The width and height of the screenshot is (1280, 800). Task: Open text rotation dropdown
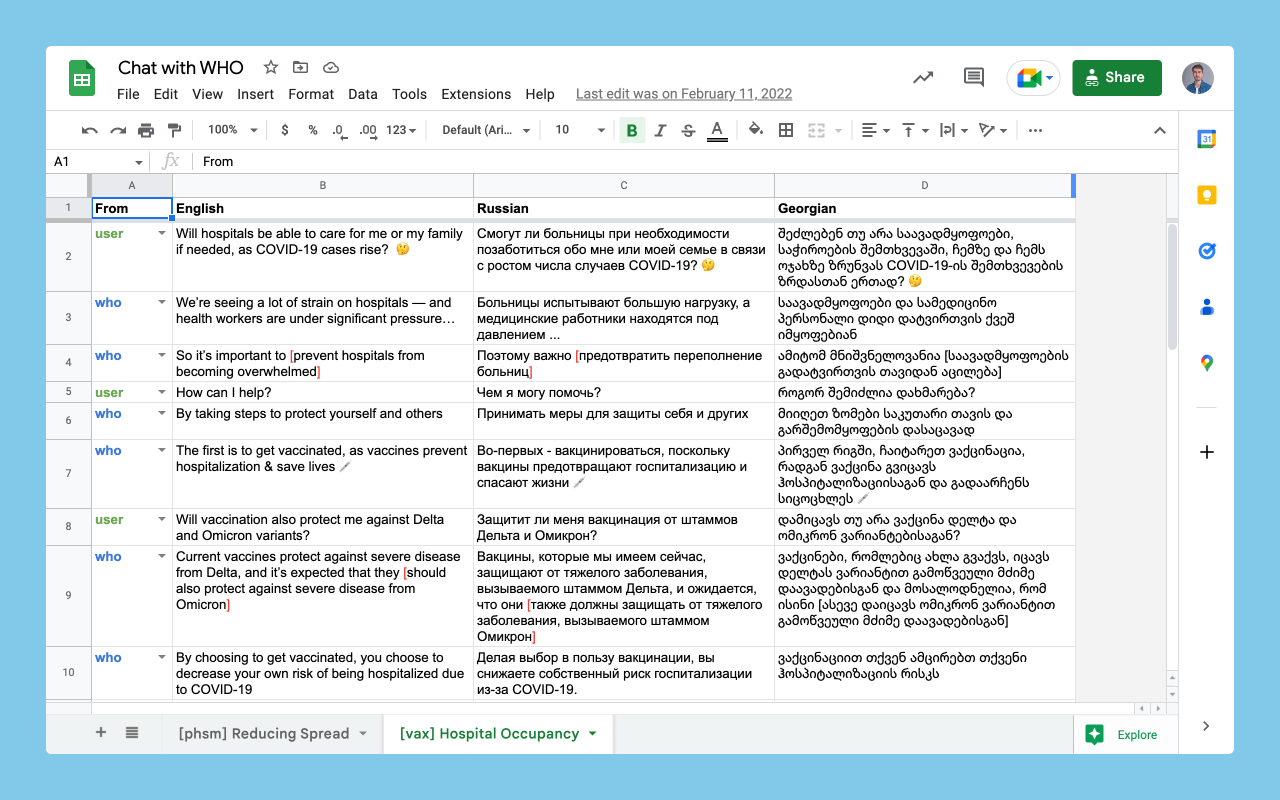[x=993, y=130]
